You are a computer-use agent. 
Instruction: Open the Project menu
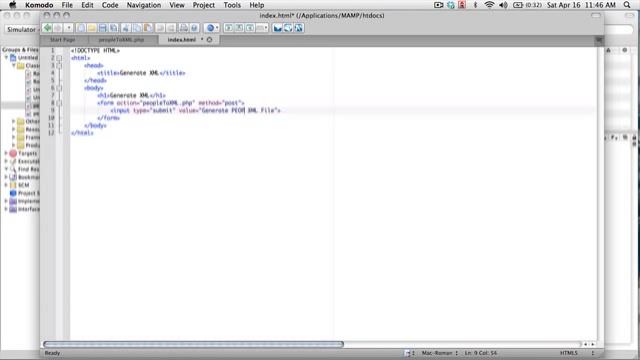[204, 5]
